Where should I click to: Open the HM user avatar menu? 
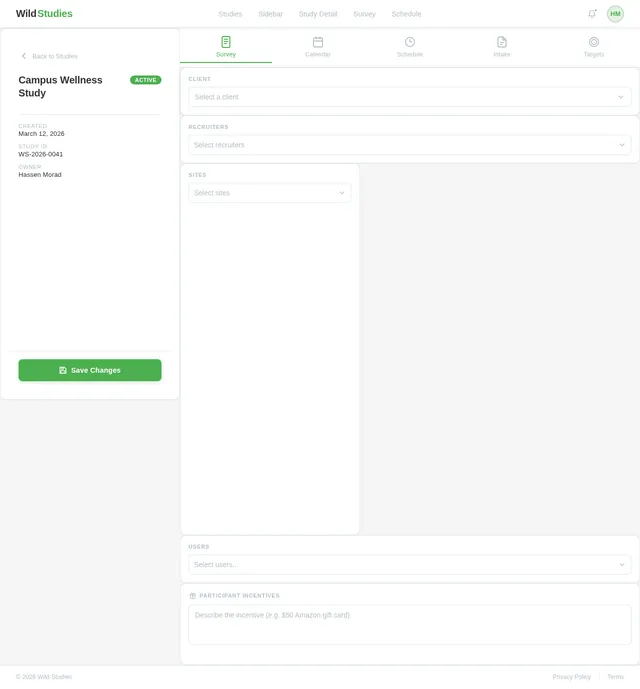click(615, 14)
